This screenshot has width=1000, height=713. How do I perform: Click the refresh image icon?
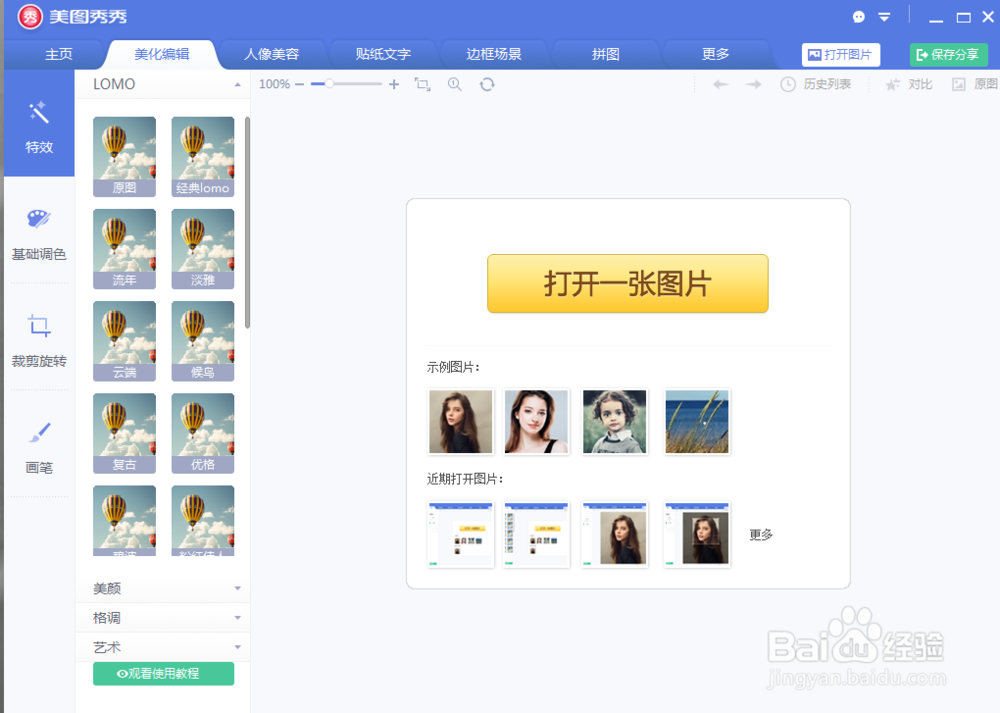point(487,85)
